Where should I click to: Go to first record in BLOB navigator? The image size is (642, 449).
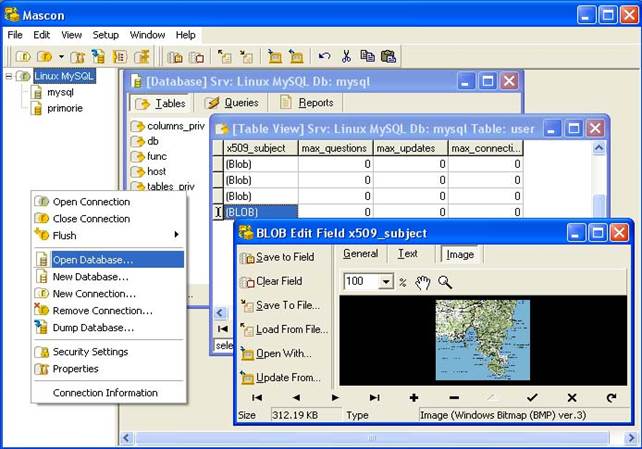pyautogui.click(x=257, y=397)
